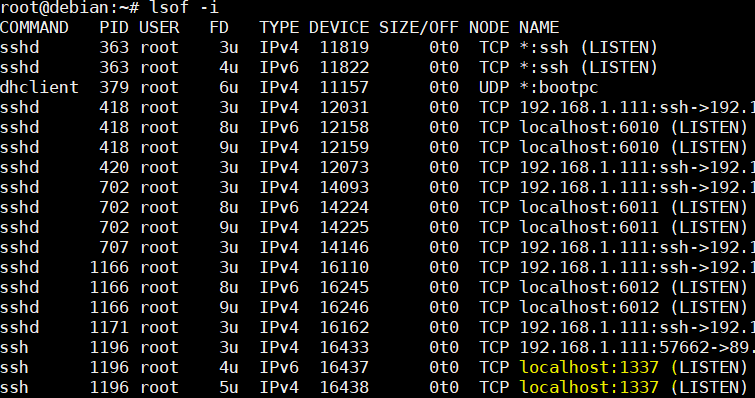Select device value 12158
The width and height of the screenshot is (755, 398).
click(x=344, y=127)
